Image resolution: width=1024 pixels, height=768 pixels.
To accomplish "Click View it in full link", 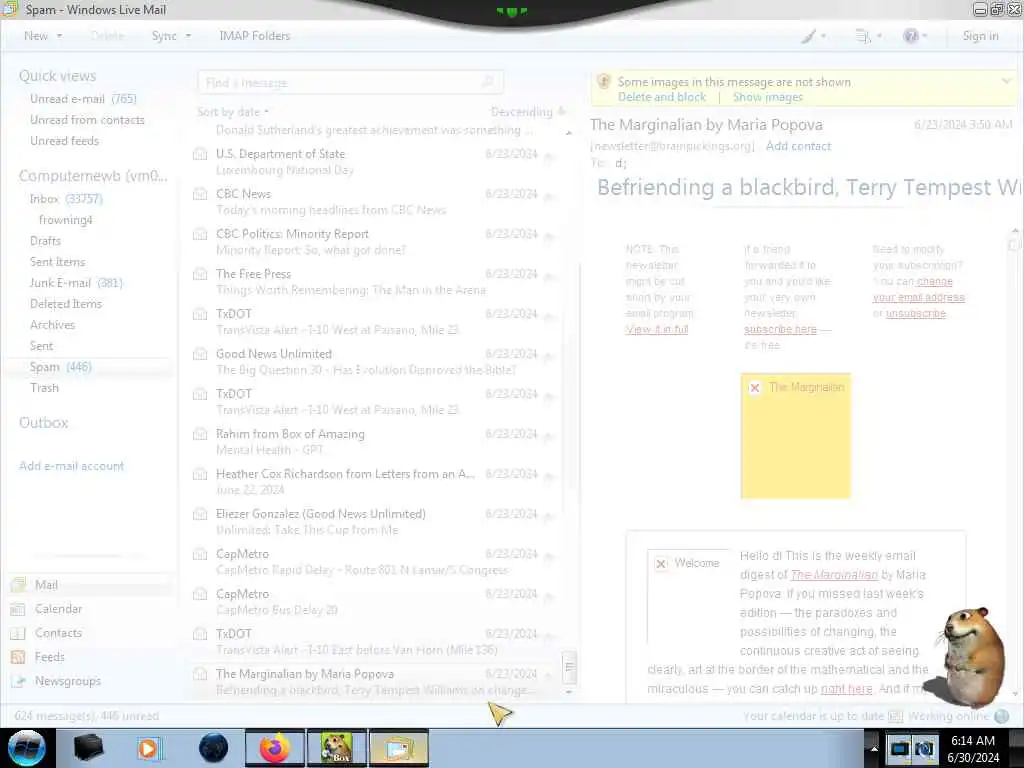I will tap(656, 329).
